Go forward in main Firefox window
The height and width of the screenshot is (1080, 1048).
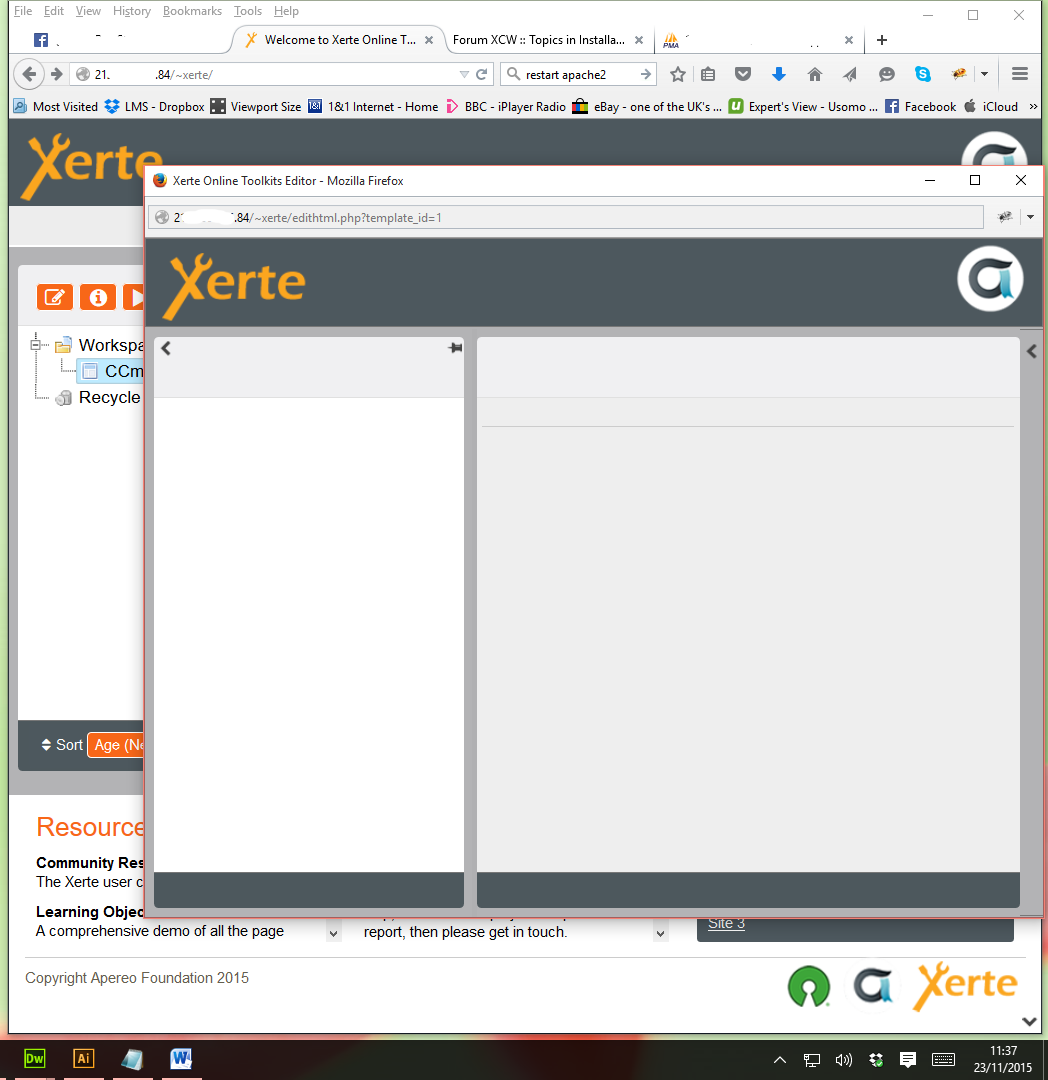click(56, 74)
